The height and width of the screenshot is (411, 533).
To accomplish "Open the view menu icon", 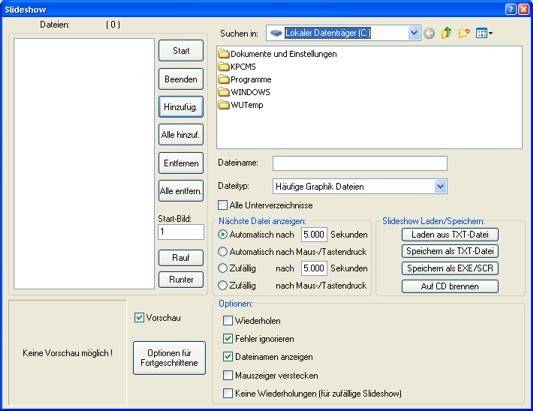I will click(484, 33).
